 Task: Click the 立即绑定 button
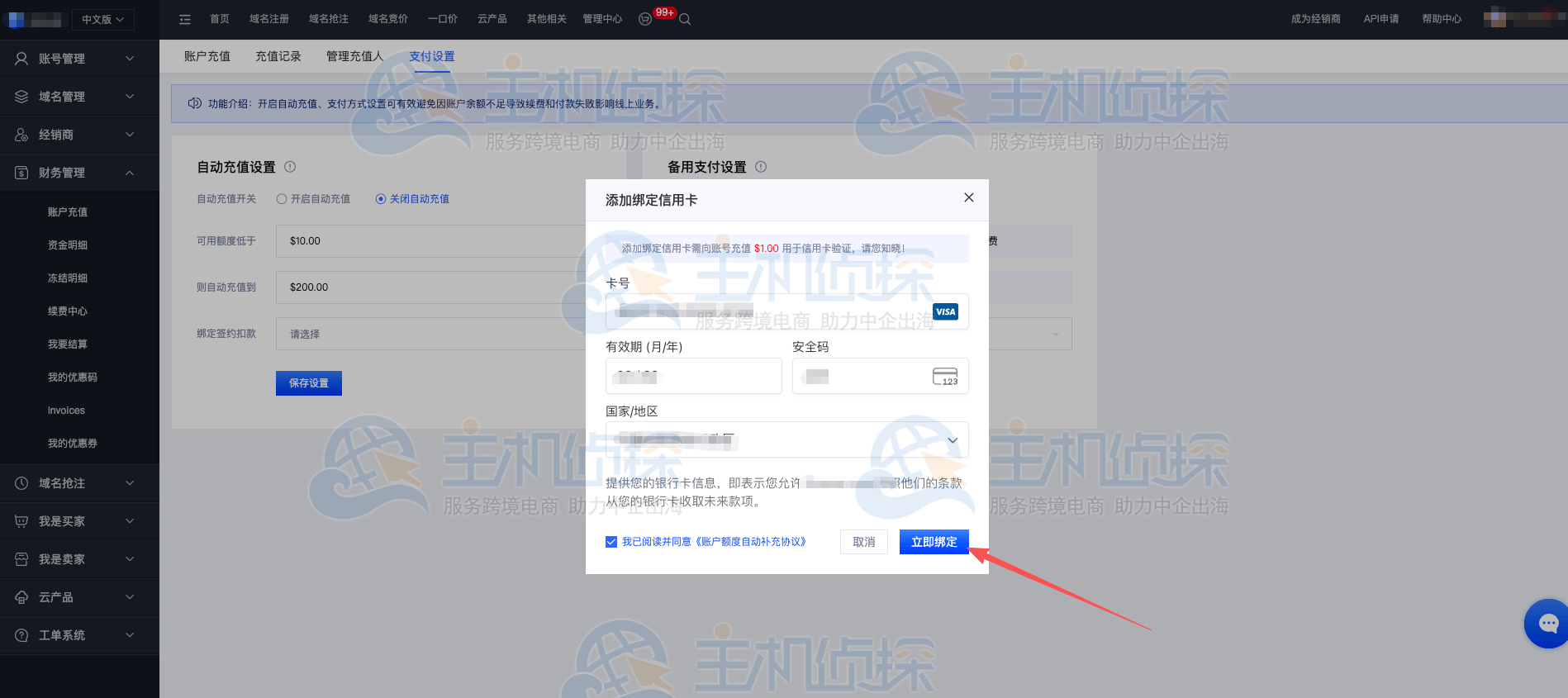click(x=934, y=542)
